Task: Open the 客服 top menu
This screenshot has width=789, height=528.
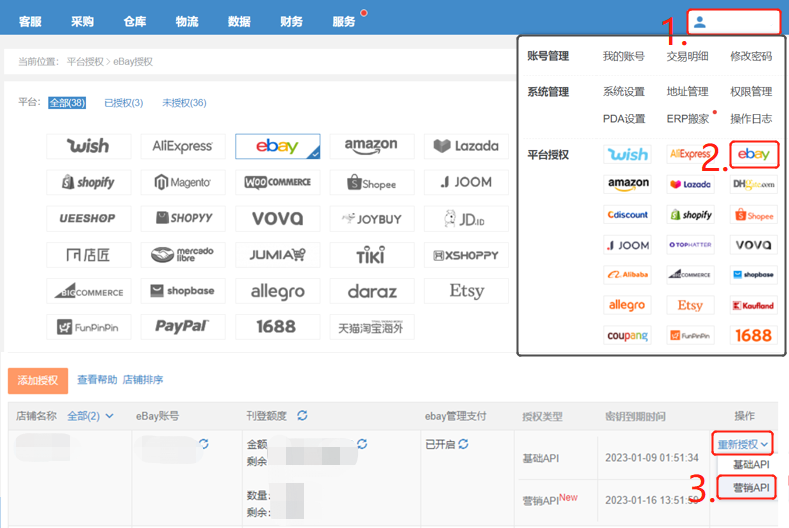Action: 30,22
